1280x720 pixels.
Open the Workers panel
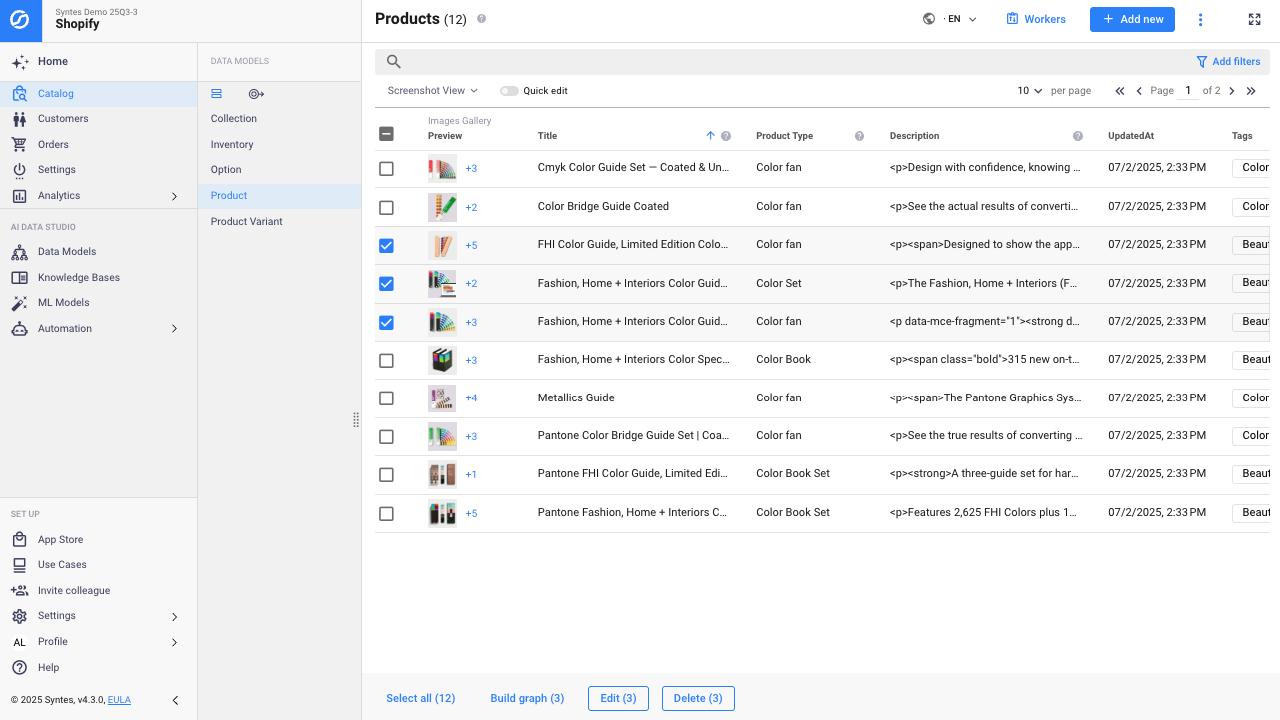1036,19
